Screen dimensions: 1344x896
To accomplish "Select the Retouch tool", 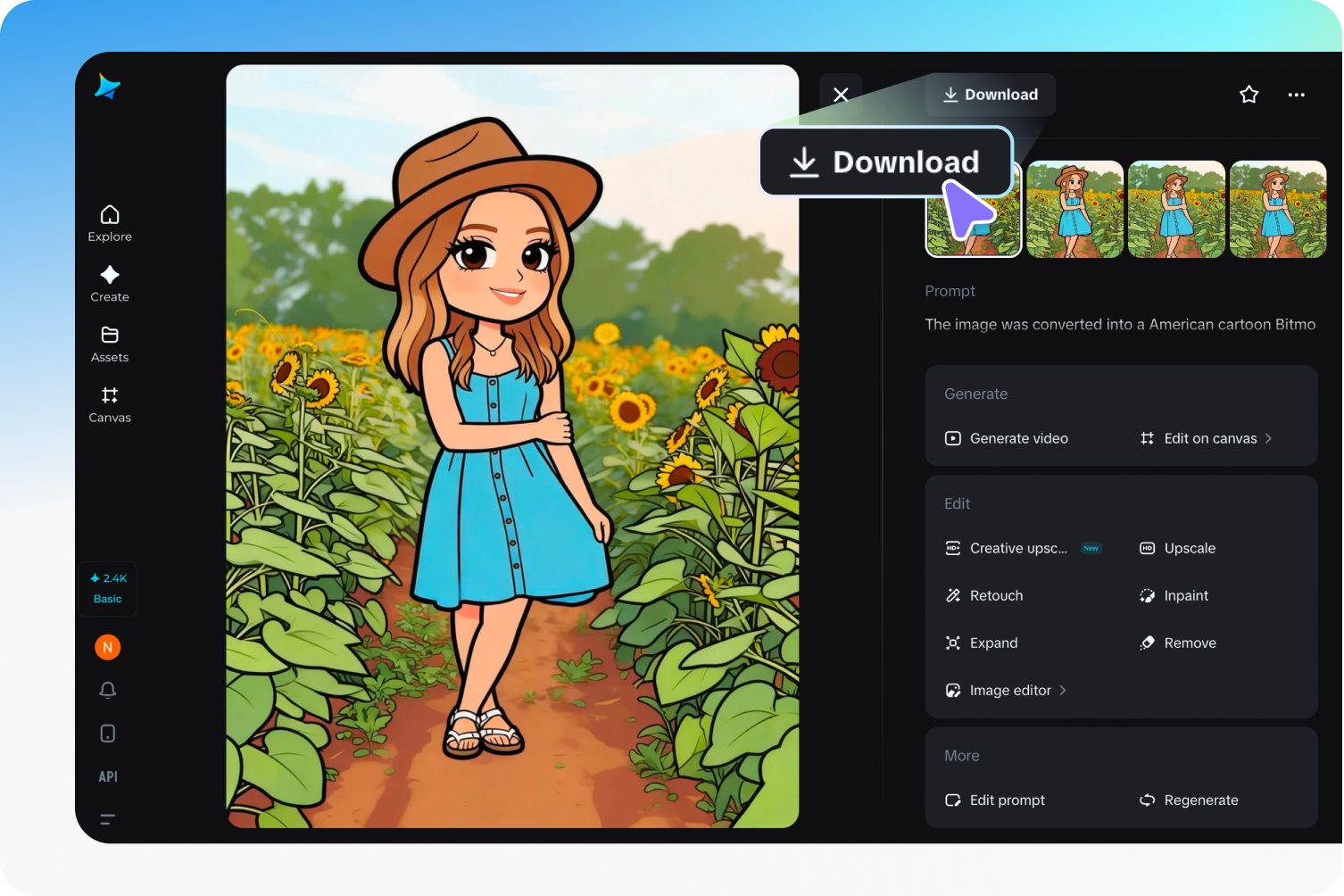I will click(x=997, y=595).
